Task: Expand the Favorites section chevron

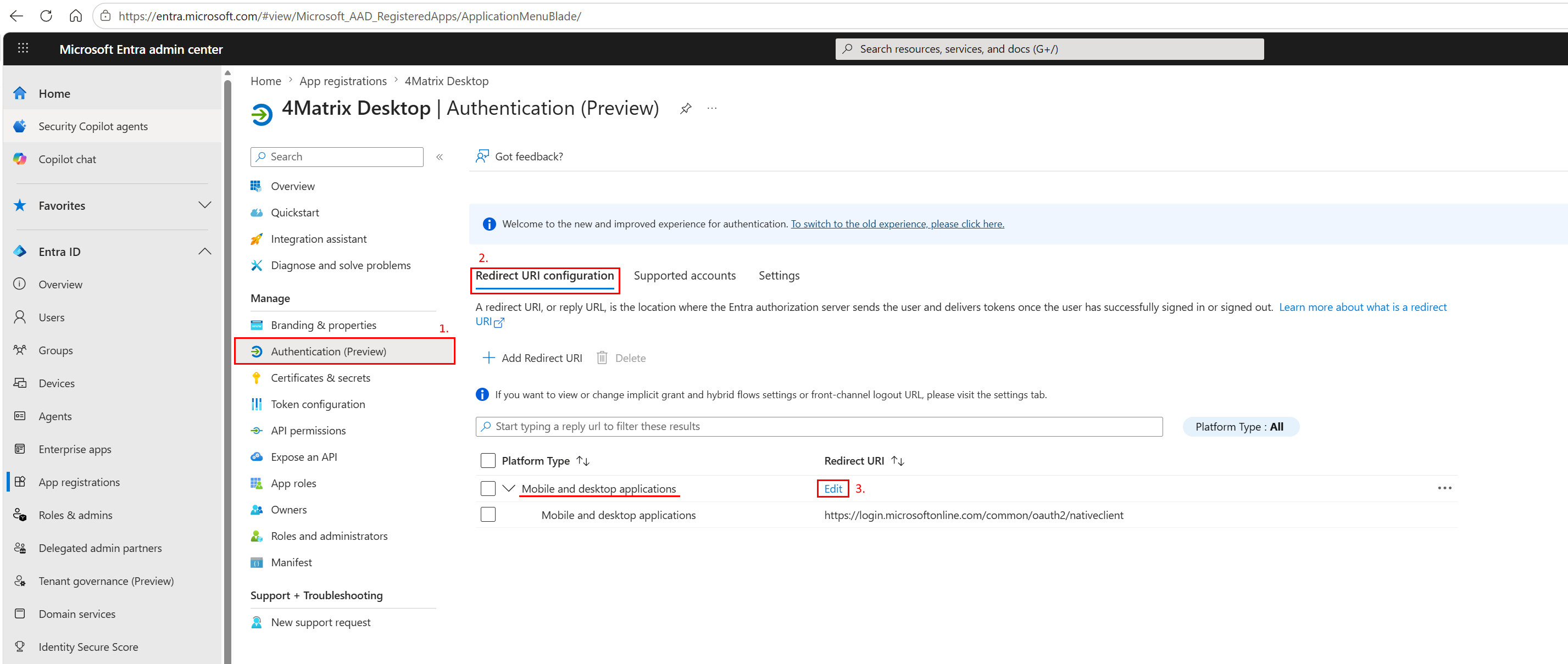Action: [205, 205]
